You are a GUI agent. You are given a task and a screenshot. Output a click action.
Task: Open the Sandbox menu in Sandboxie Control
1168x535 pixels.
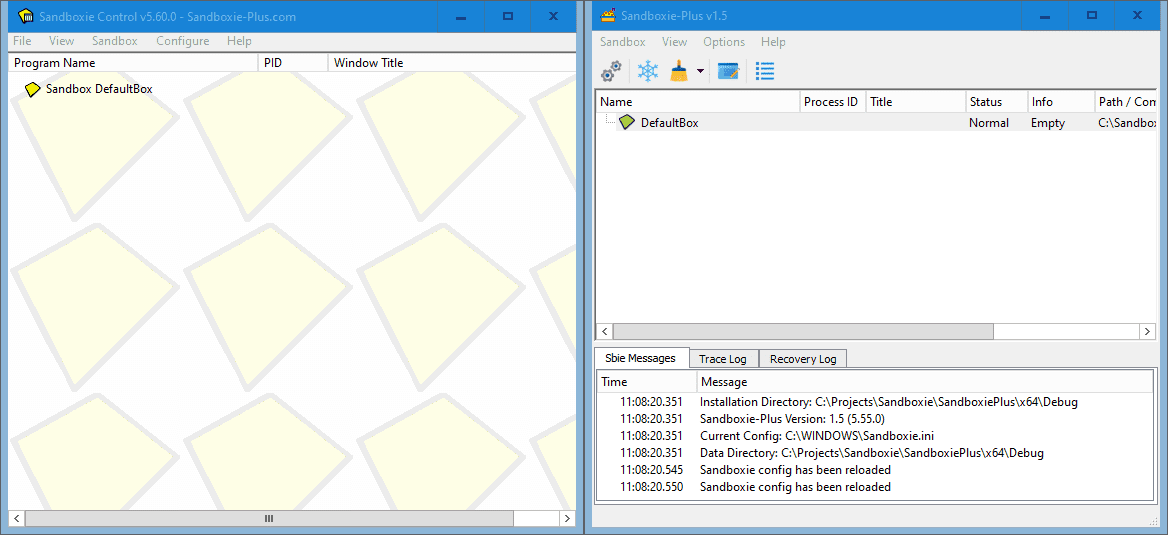tap(114, 41)
